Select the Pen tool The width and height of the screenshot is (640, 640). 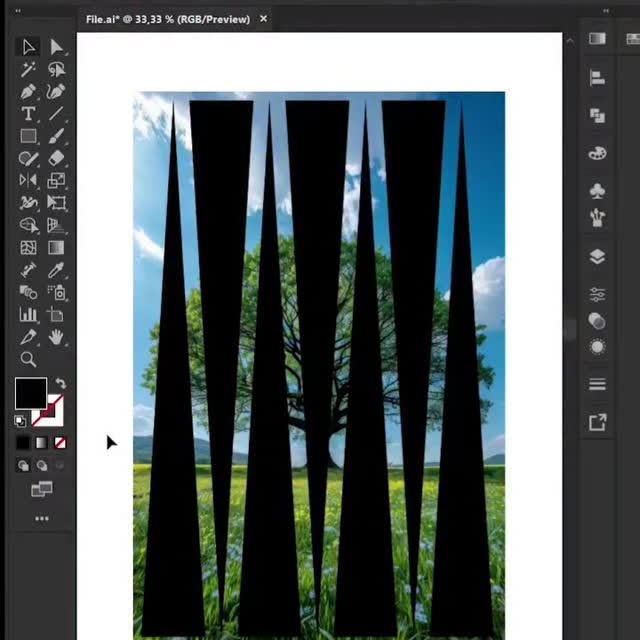(28, 92)
